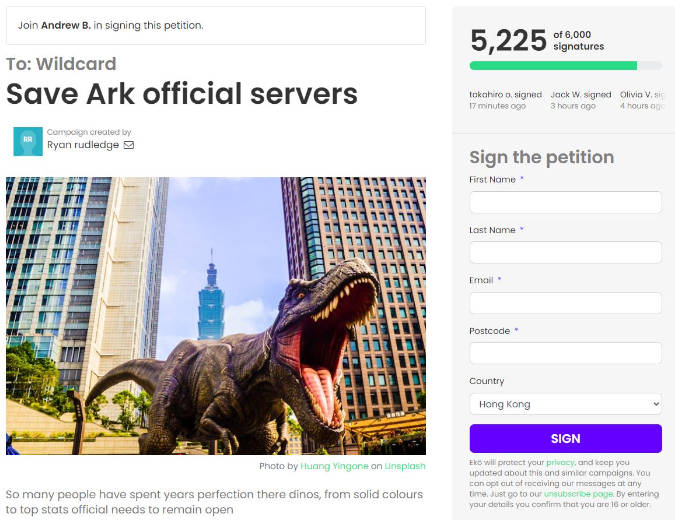
Task: Click the Join Andrew B. banner
Action: point(216,25)
